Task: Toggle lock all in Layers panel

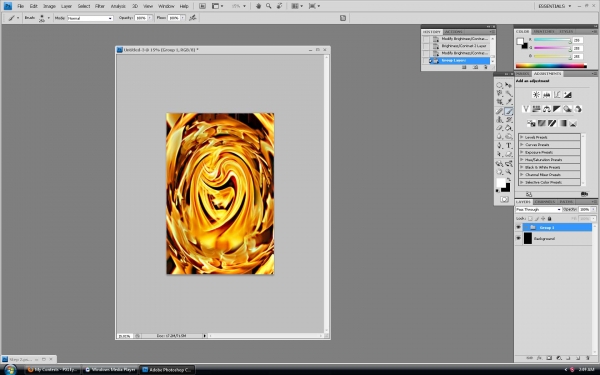Action: point(549,218)
